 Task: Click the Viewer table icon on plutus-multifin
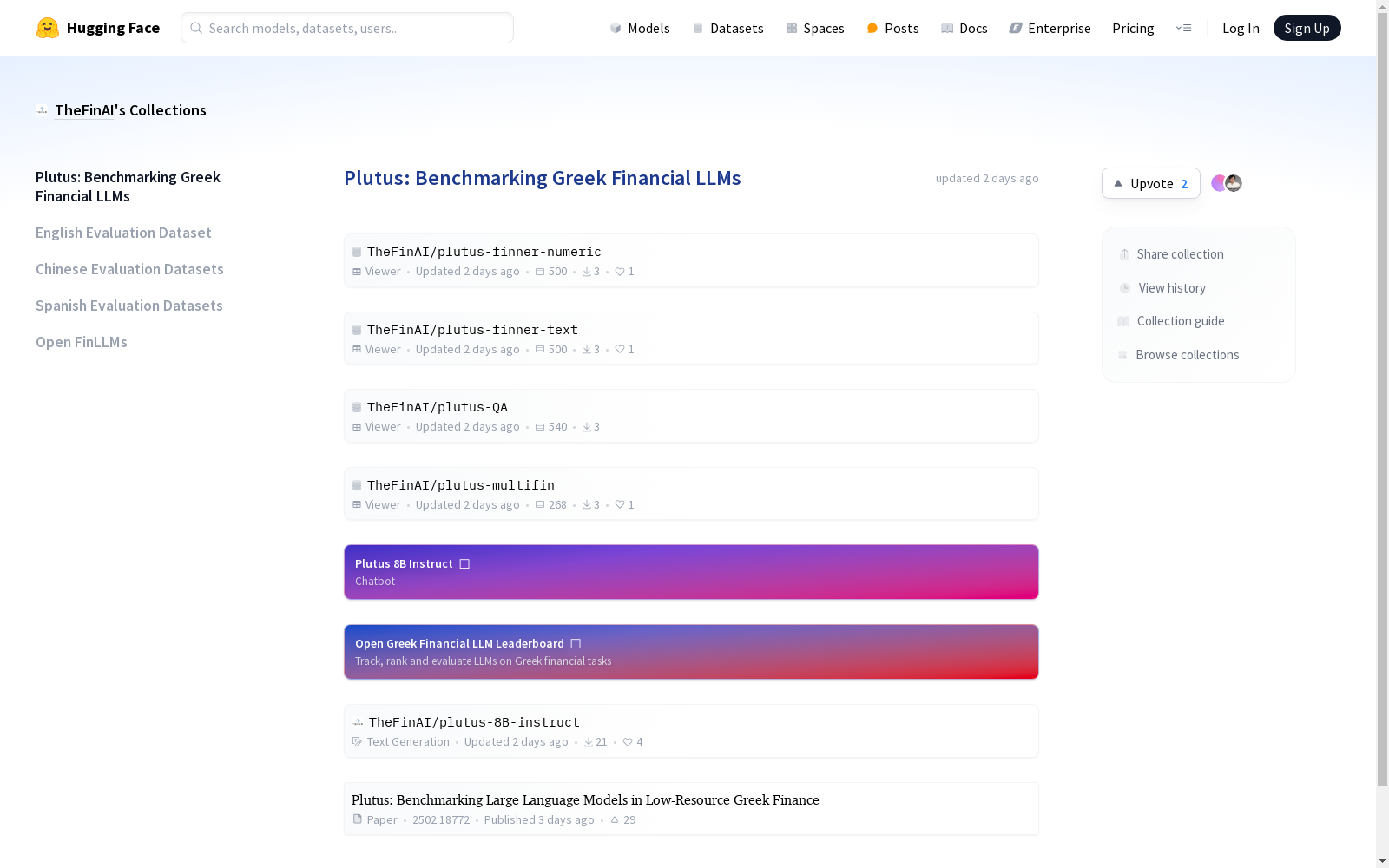click(357, 505)
